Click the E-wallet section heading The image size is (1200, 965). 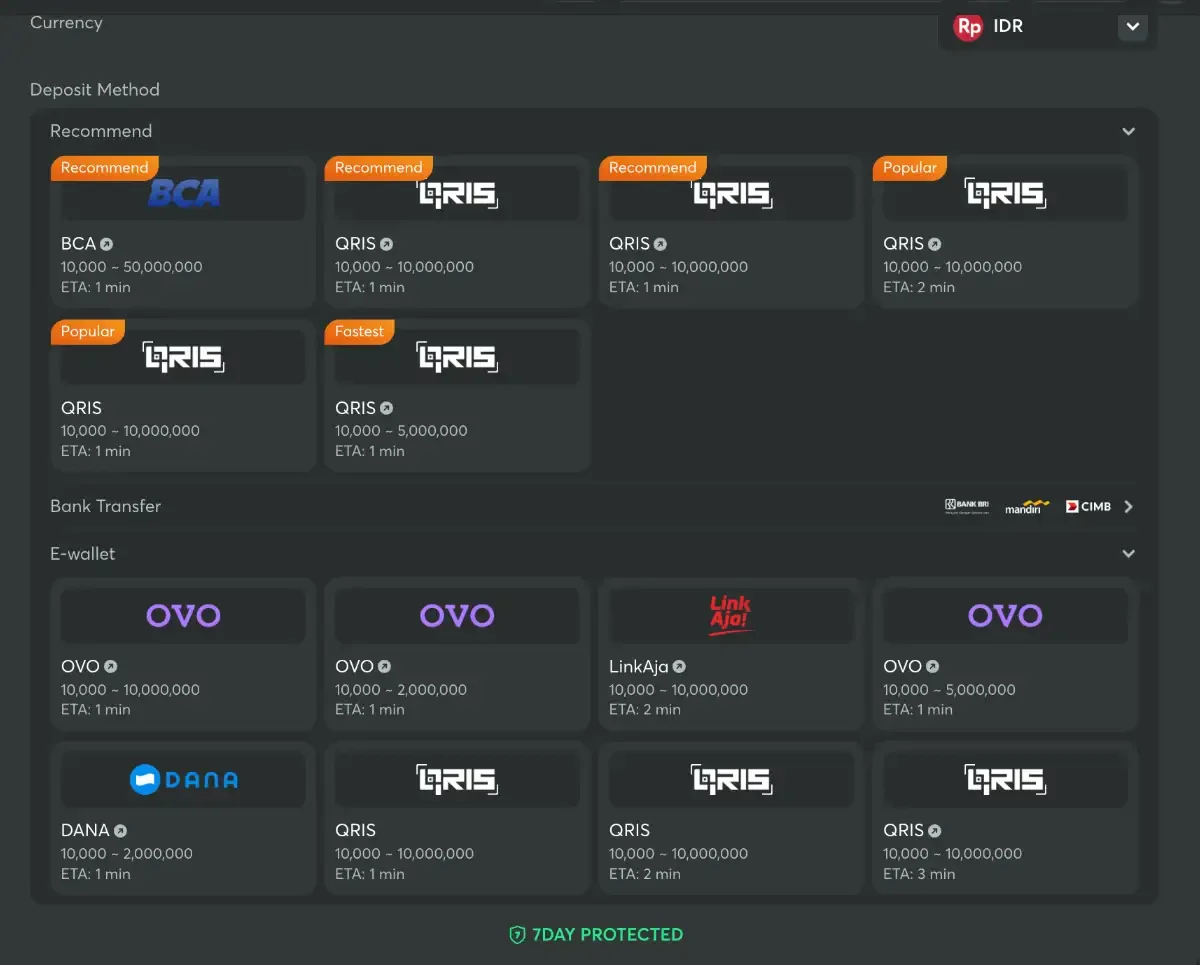pos(83,553)
